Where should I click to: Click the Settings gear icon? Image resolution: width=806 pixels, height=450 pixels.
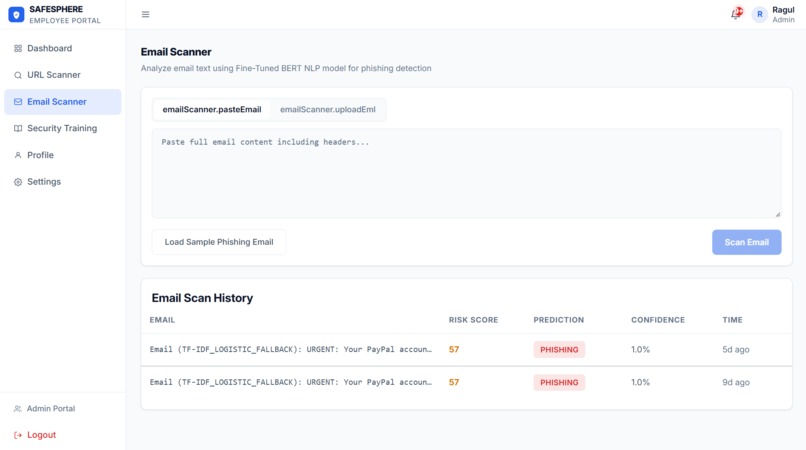18,182
